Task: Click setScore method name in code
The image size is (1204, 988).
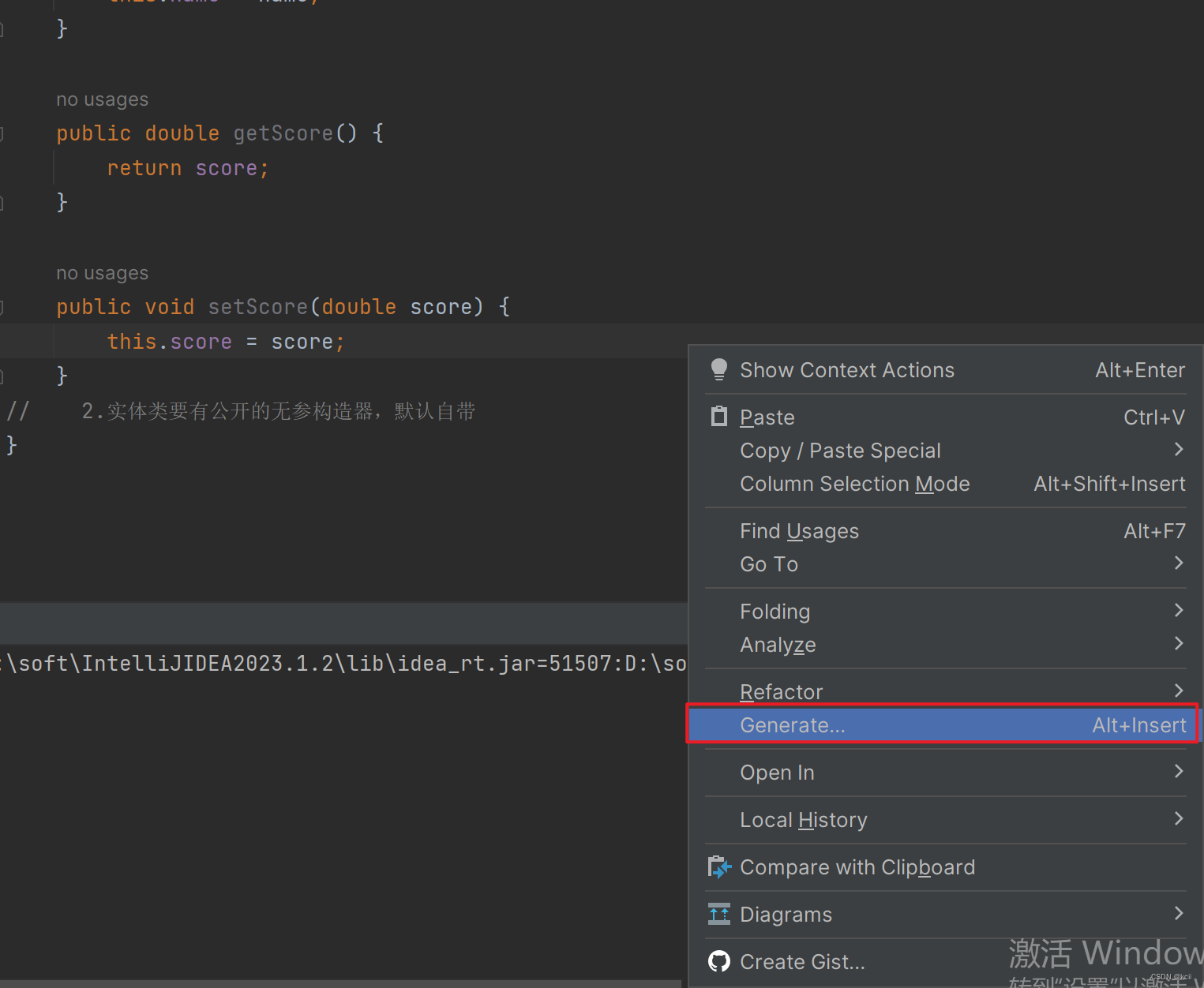Action: click(258, 307)
